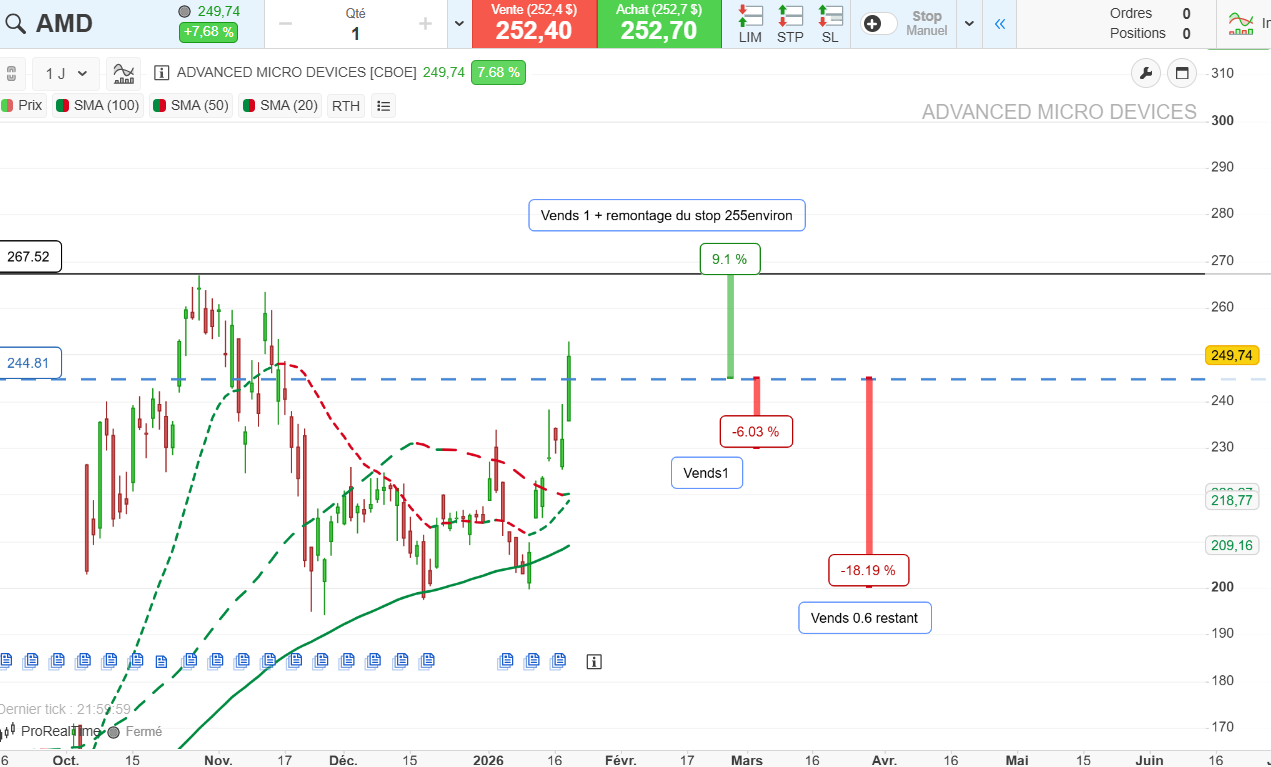Click the AMD ticker name

point(64,24)
